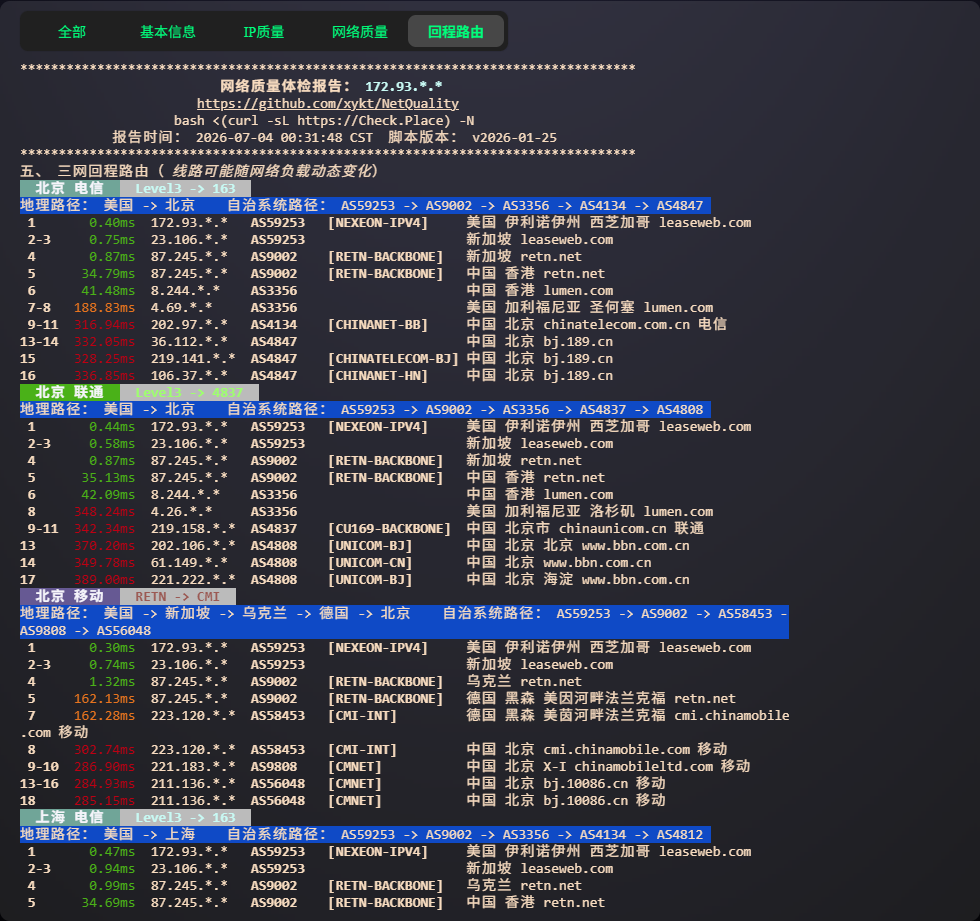Click the report IP 172.93.*.* in the title
980x921 pixels.
pos(404,86)
